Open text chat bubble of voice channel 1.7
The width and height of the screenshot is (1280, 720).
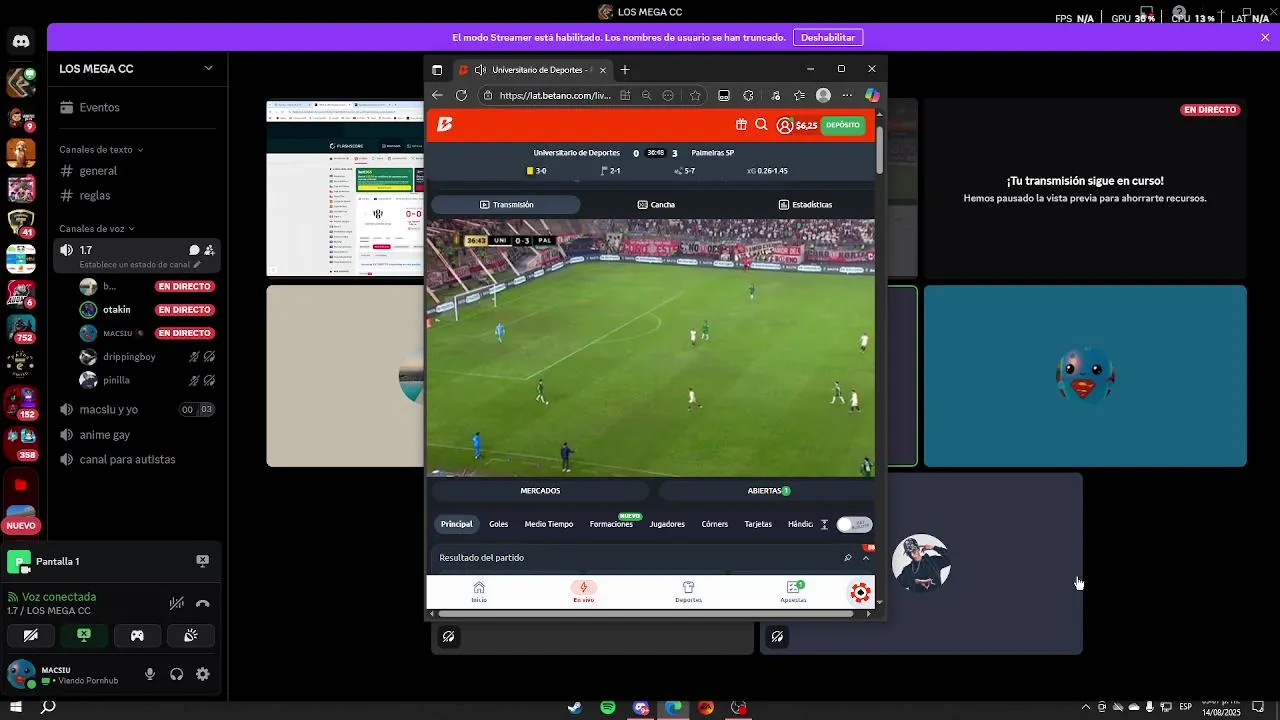tap(194, 250)
